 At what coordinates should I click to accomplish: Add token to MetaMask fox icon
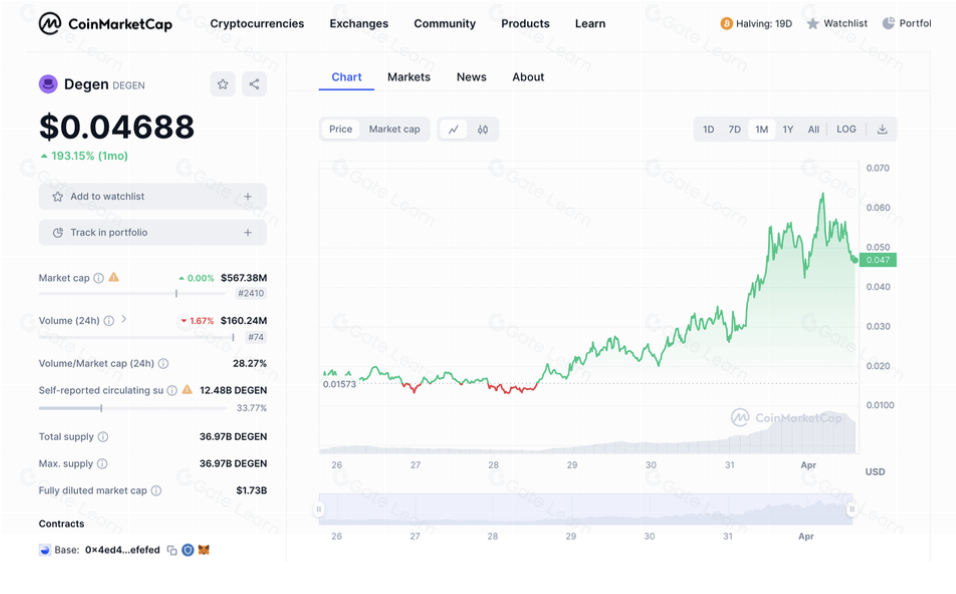coord(203,550)
